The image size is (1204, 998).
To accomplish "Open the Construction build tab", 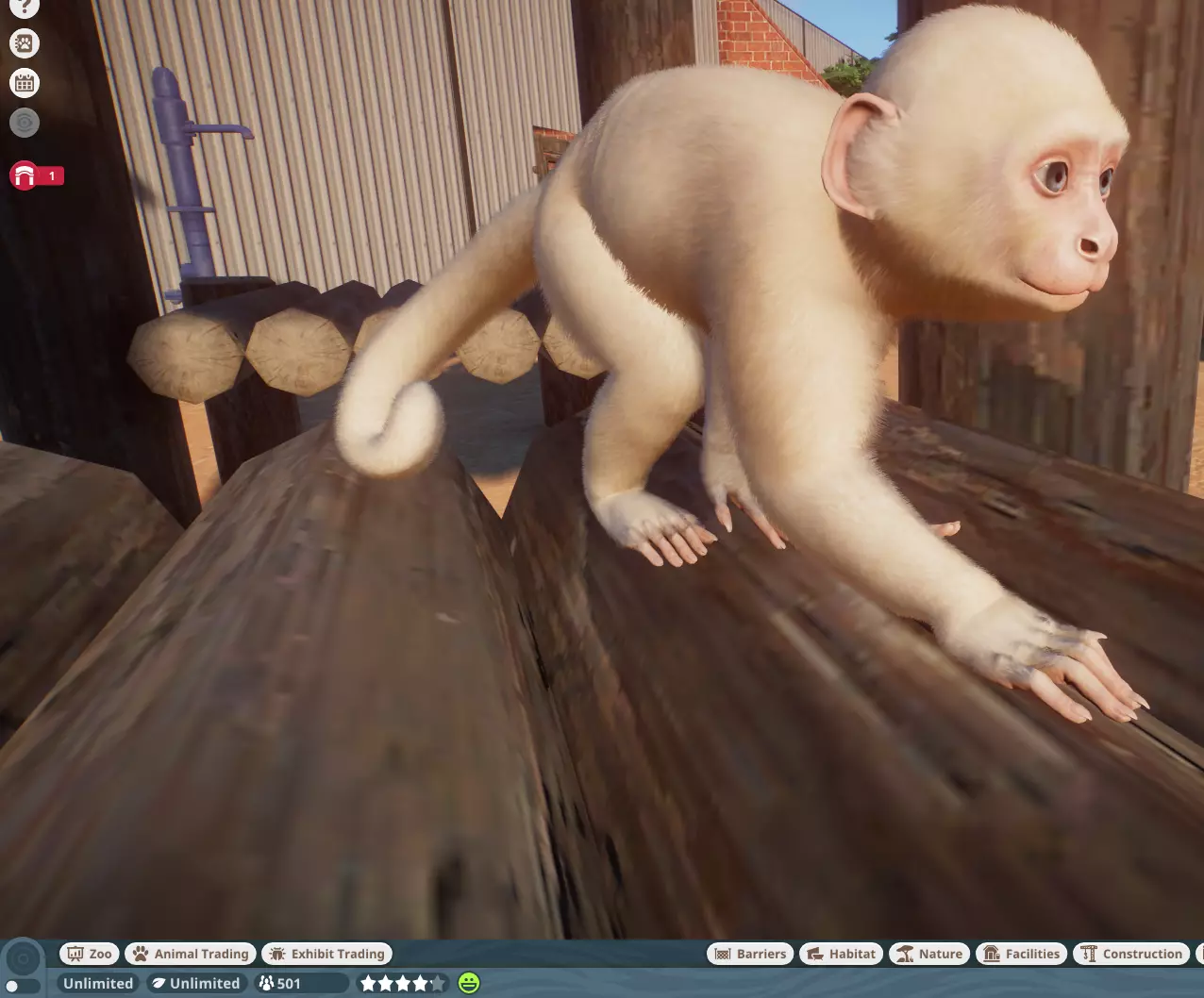I will click(1131, 954).
